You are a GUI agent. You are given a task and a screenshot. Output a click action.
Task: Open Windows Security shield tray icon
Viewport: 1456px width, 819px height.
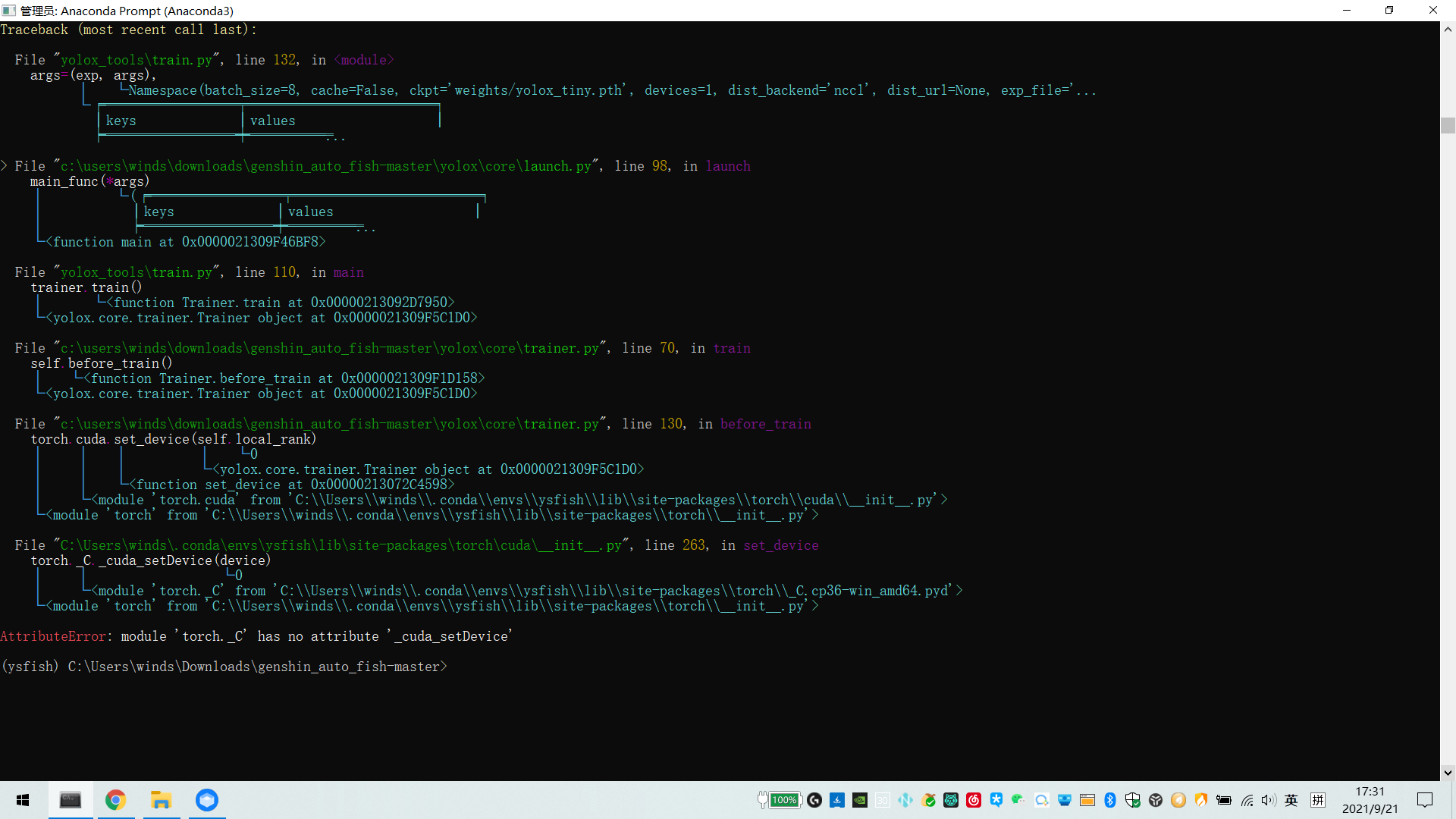tap(1133, 800)
